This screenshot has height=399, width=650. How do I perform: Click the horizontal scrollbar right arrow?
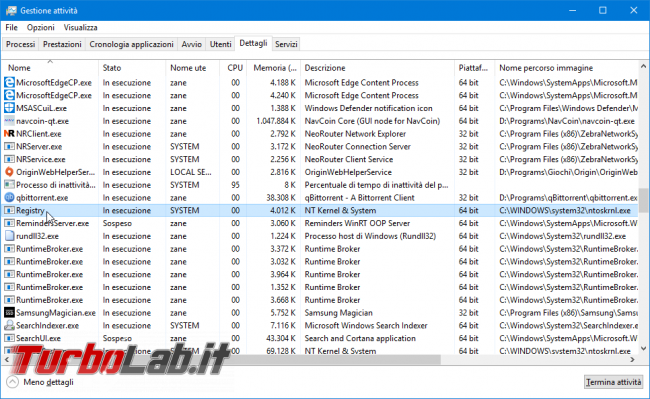coord(633,360)
